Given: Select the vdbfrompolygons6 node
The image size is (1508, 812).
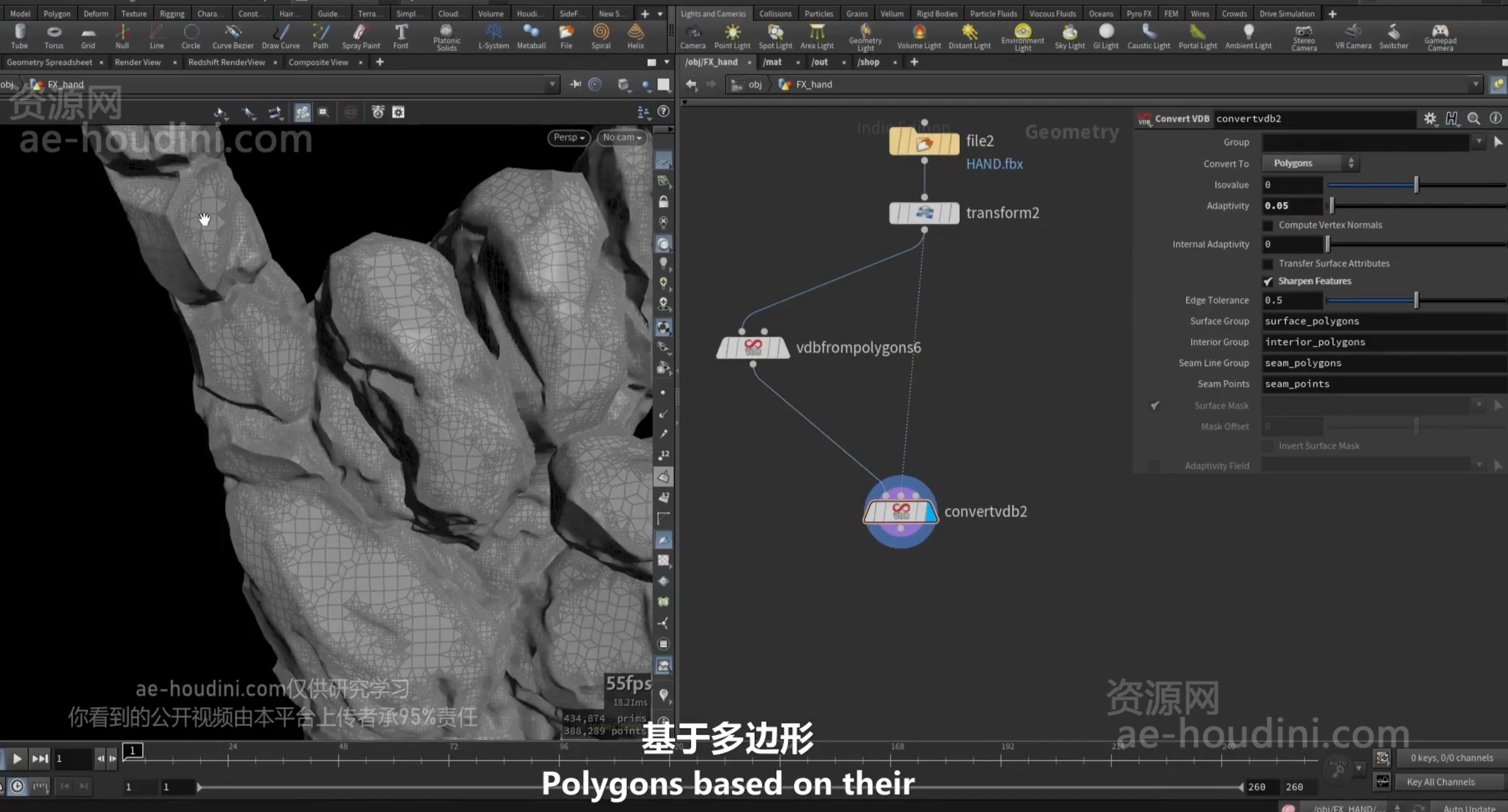Looking at the screenshot, I should pos(753,347).
